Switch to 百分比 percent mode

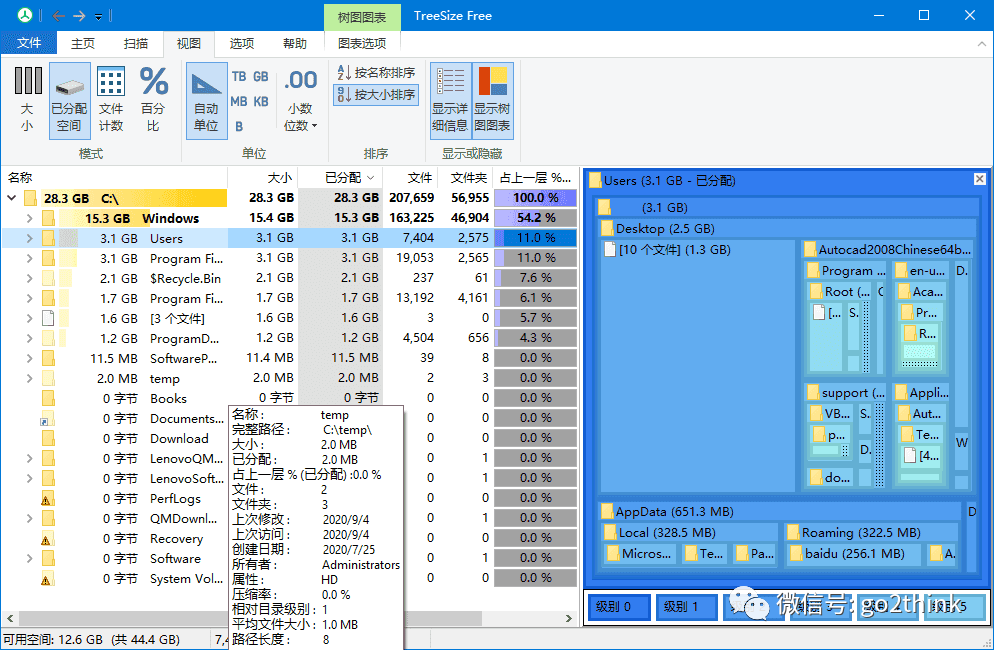pyautogui.click(x=153, y=100)
